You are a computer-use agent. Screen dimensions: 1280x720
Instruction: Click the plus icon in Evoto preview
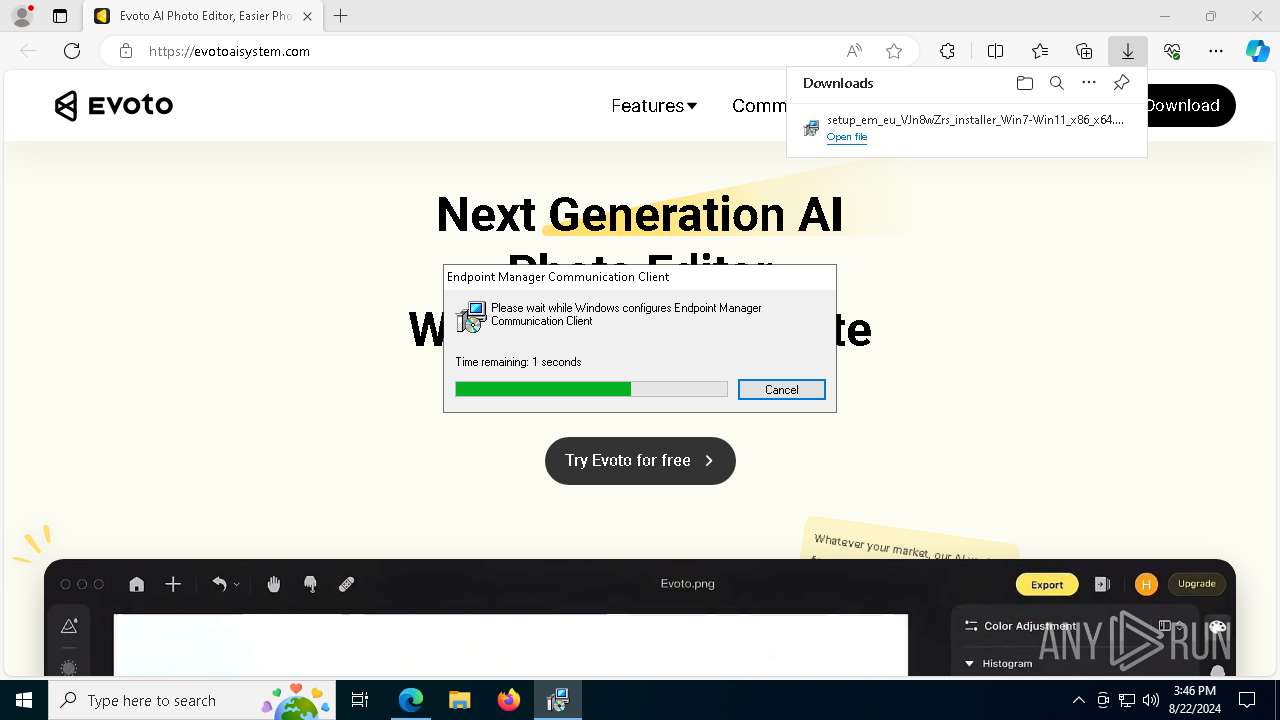173,584
